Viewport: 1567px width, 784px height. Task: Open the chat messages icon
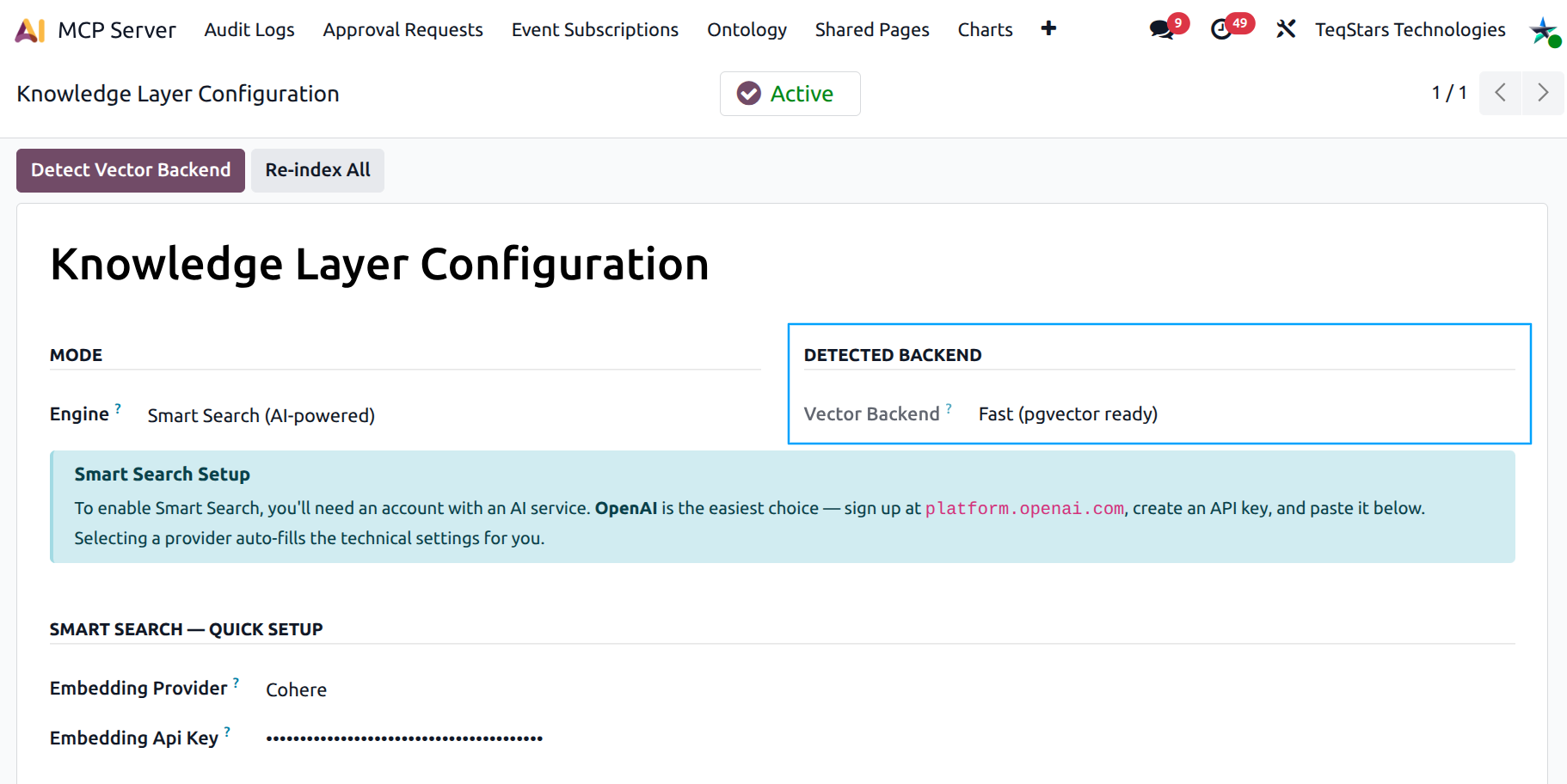(x=1162, y=30)
